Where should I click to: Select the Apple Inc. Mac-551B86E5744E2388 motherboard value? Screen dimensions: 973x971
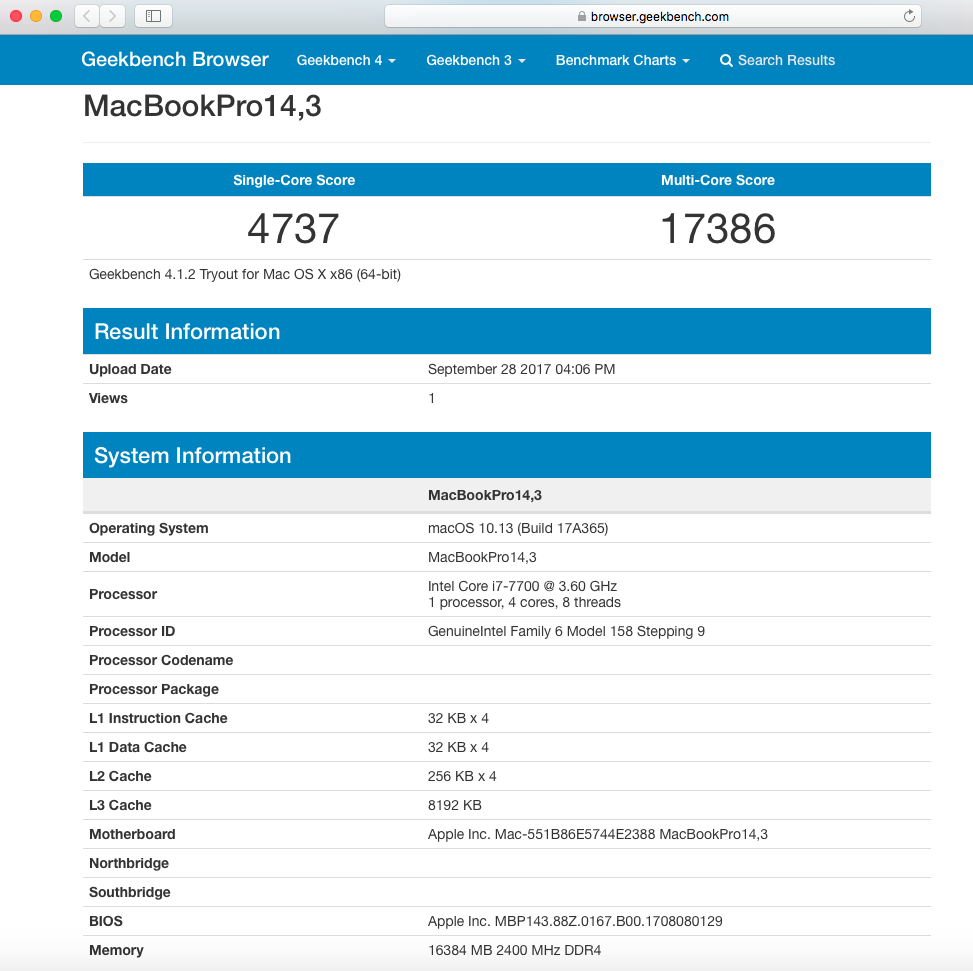point(598,834)
